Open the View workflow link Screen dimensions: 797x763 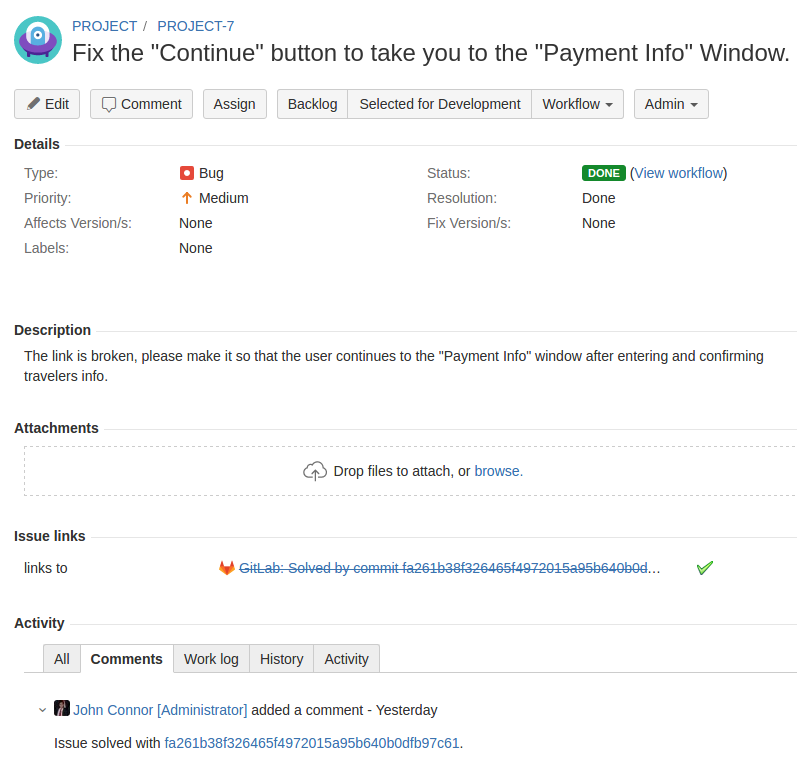[678, 173]
